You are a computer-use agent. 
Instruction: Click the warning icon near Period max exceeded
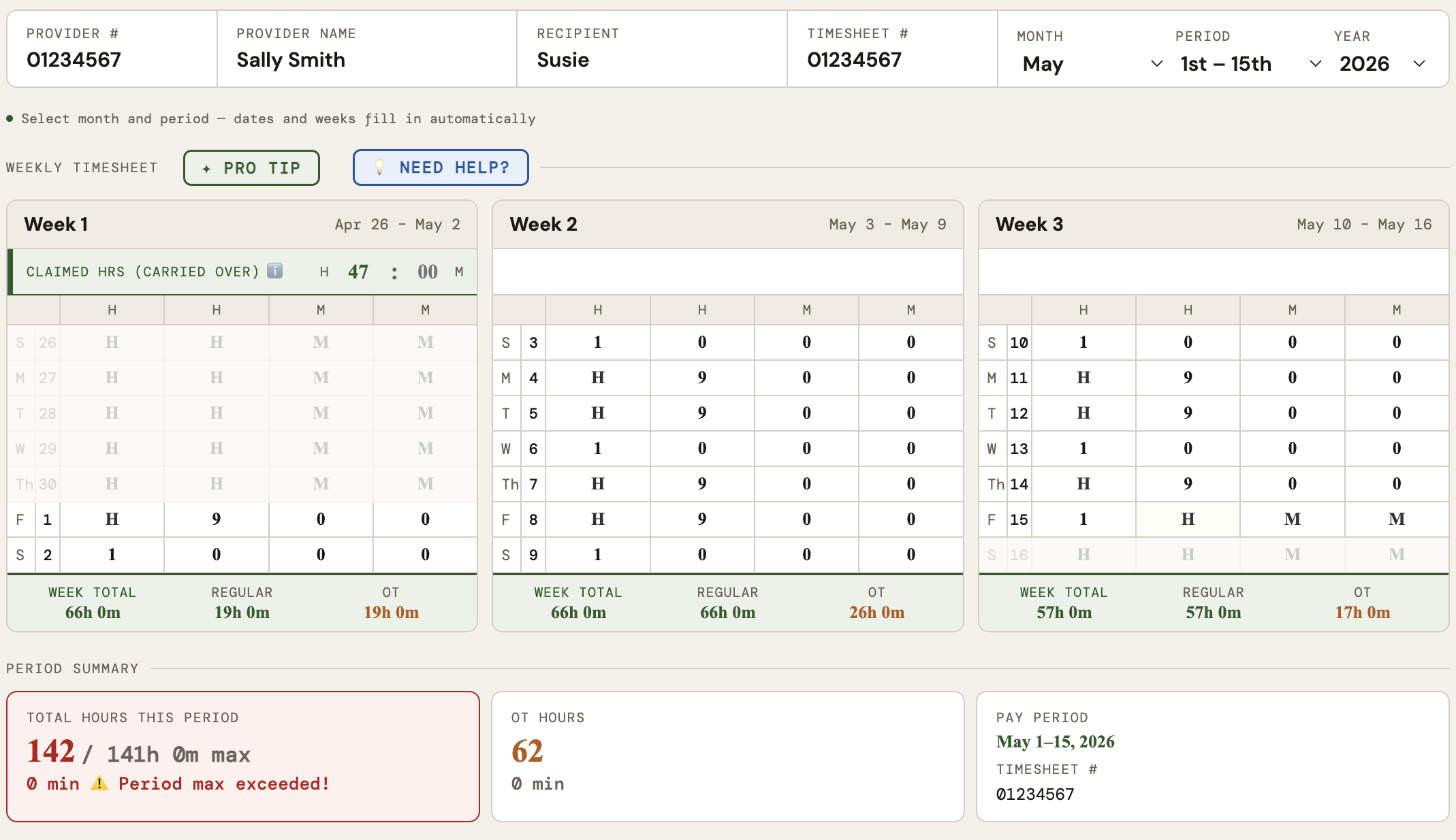coord(99,784)
